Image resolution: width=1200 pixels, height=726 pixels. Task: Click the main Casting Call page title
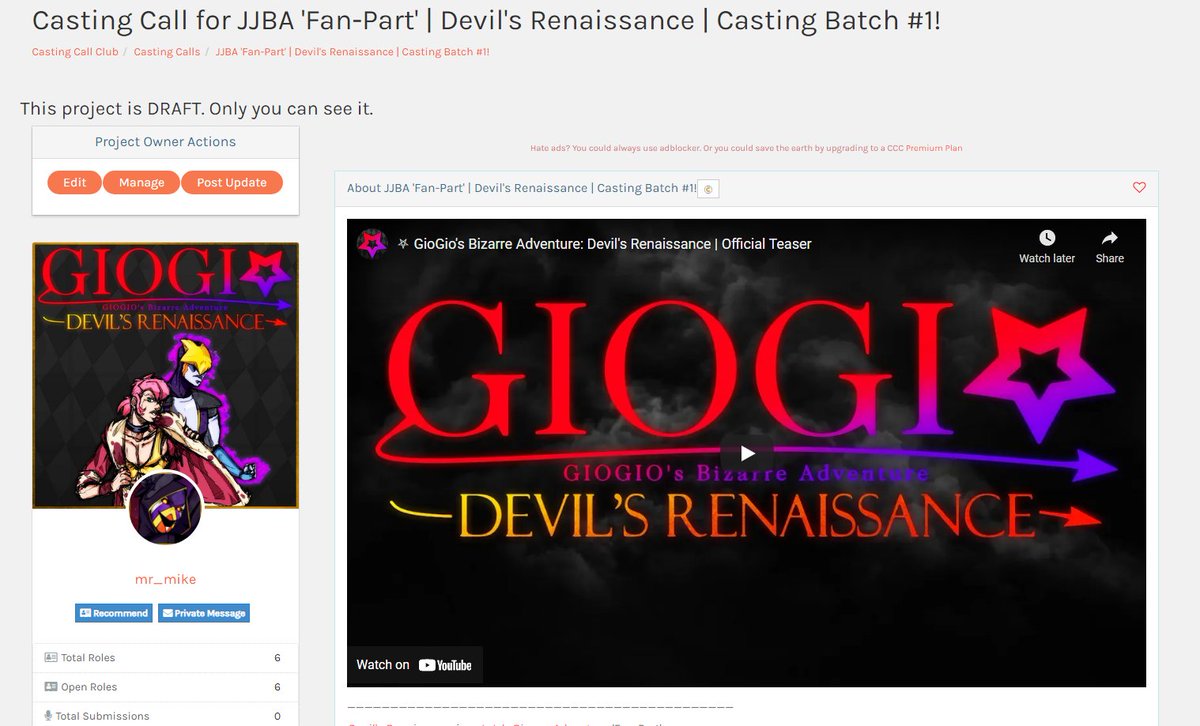coord(486,19)
